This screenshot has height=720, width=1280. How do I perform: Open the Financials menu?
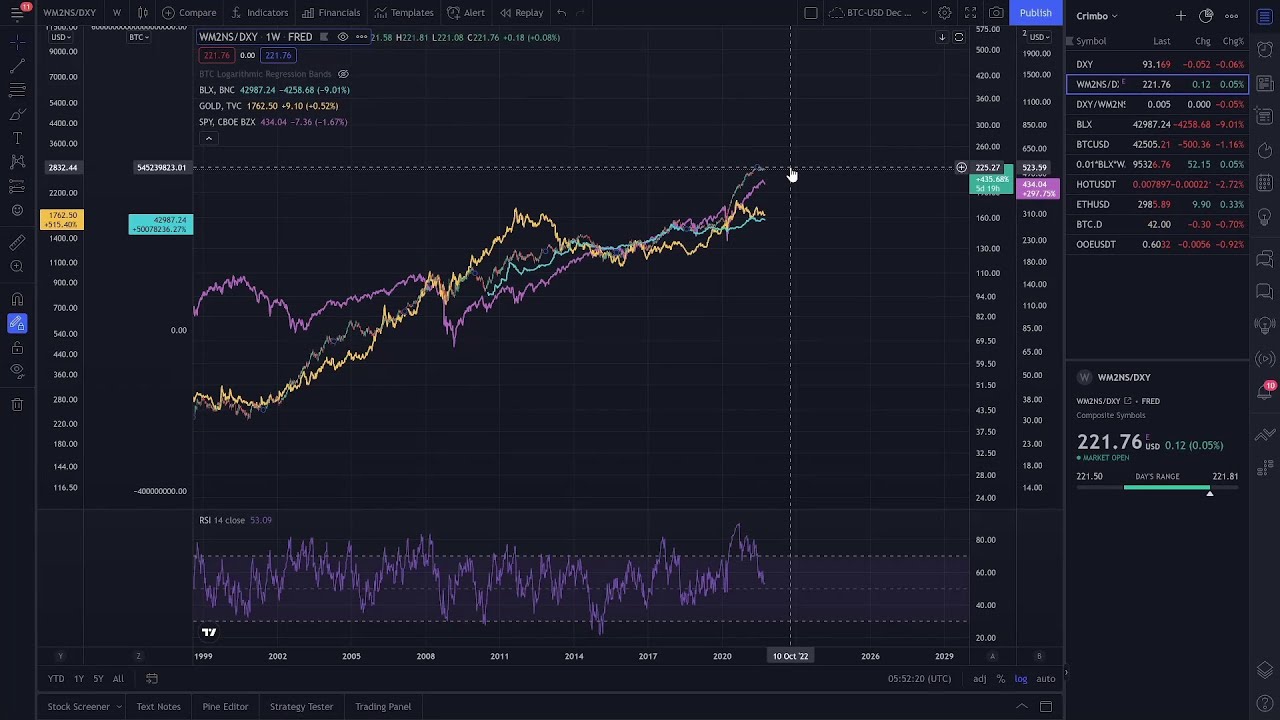[x=331, y=12]
